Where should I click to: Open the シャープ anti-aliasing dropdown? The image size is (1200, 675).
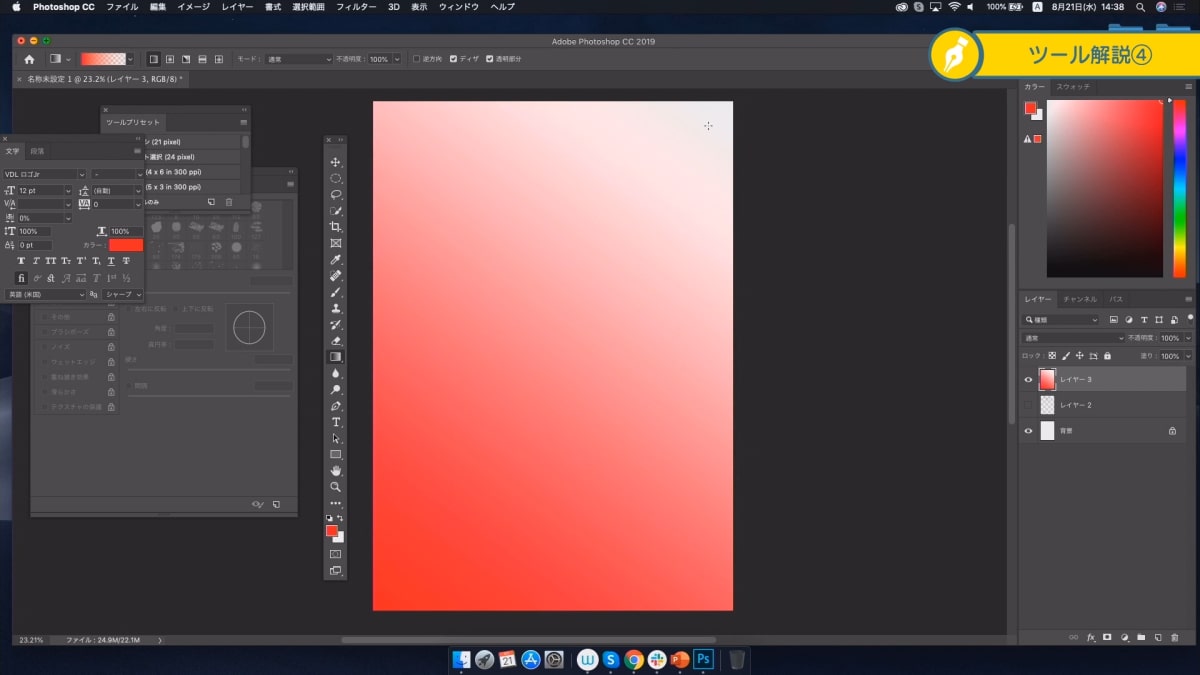pyautogui.click(x=123, y=295)
